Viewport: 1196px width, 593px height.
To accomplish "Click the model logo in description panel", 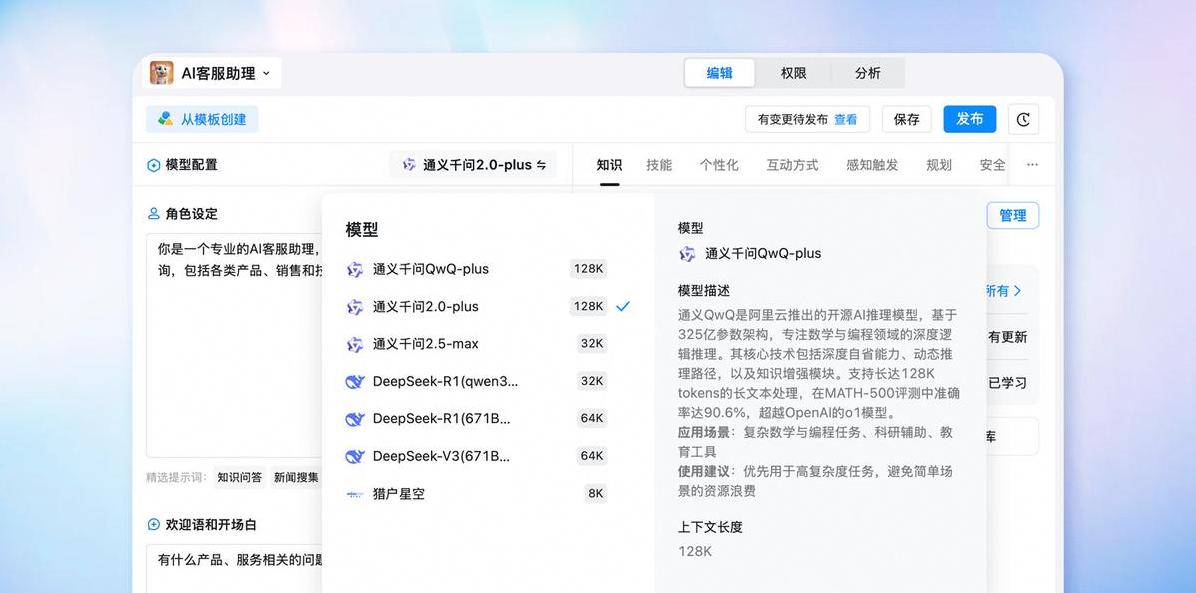I will click(687, 254).
